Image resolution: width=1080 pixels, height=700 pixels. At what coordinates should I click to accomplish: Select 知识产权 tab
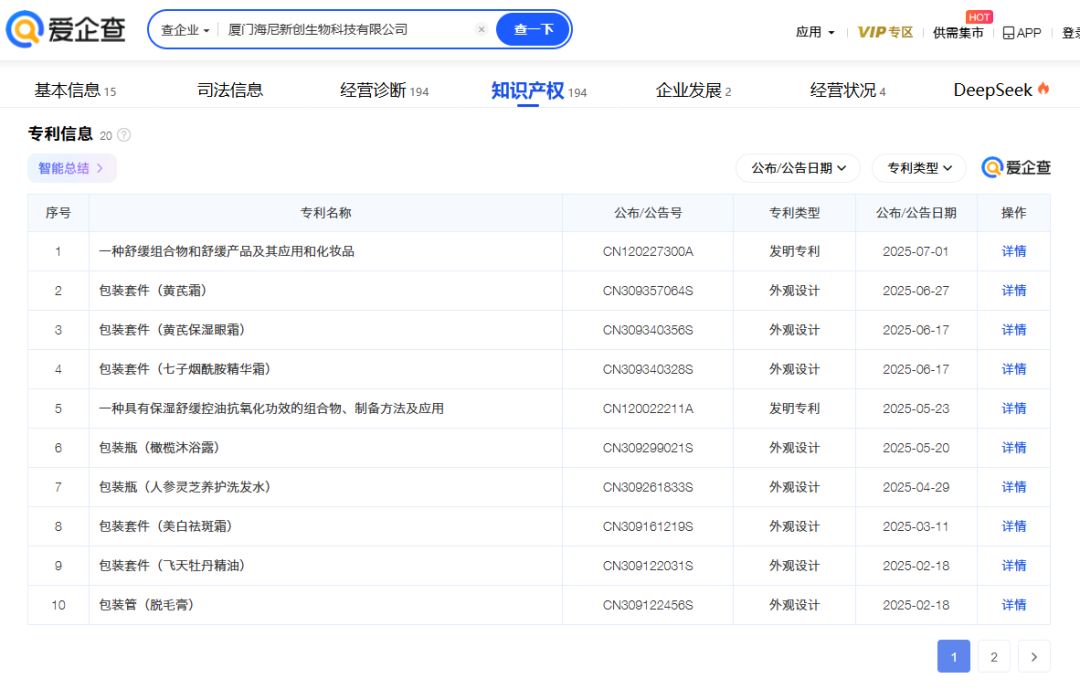(x=539, y=90)
